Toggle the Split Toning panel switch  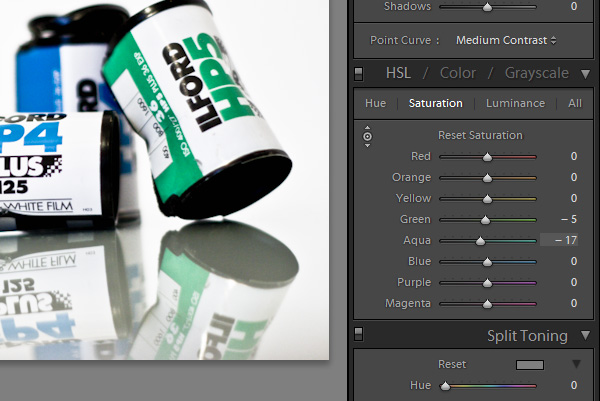pyautogui.click(x=359, y=334)
